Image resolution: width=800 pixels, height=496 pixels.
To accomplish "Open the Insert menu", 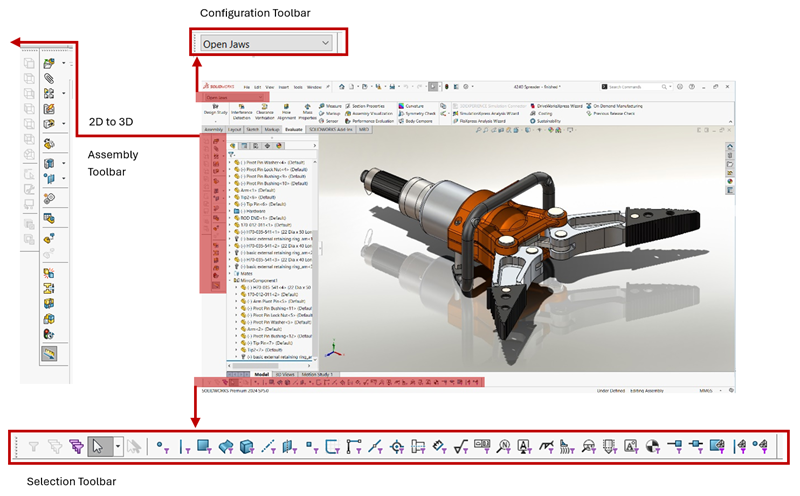I will [285, 87].
